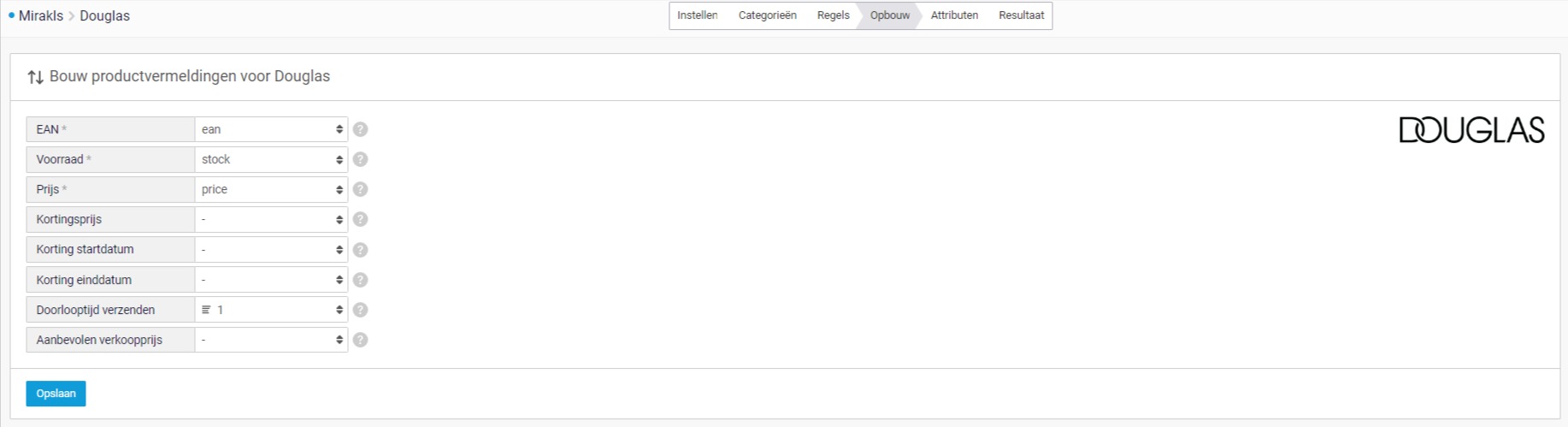
Task: Go to the Resultaat step
Action: 1022,15
